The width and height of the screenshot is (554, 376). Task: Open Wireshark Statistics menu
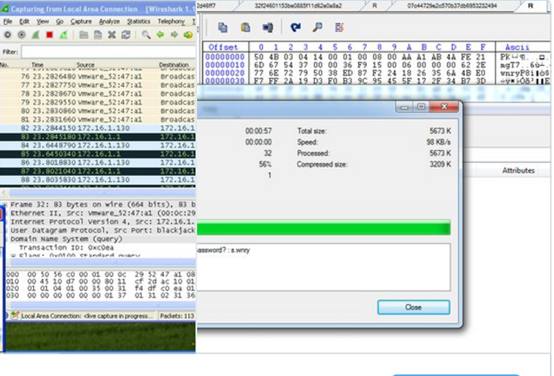coord(138,22)
